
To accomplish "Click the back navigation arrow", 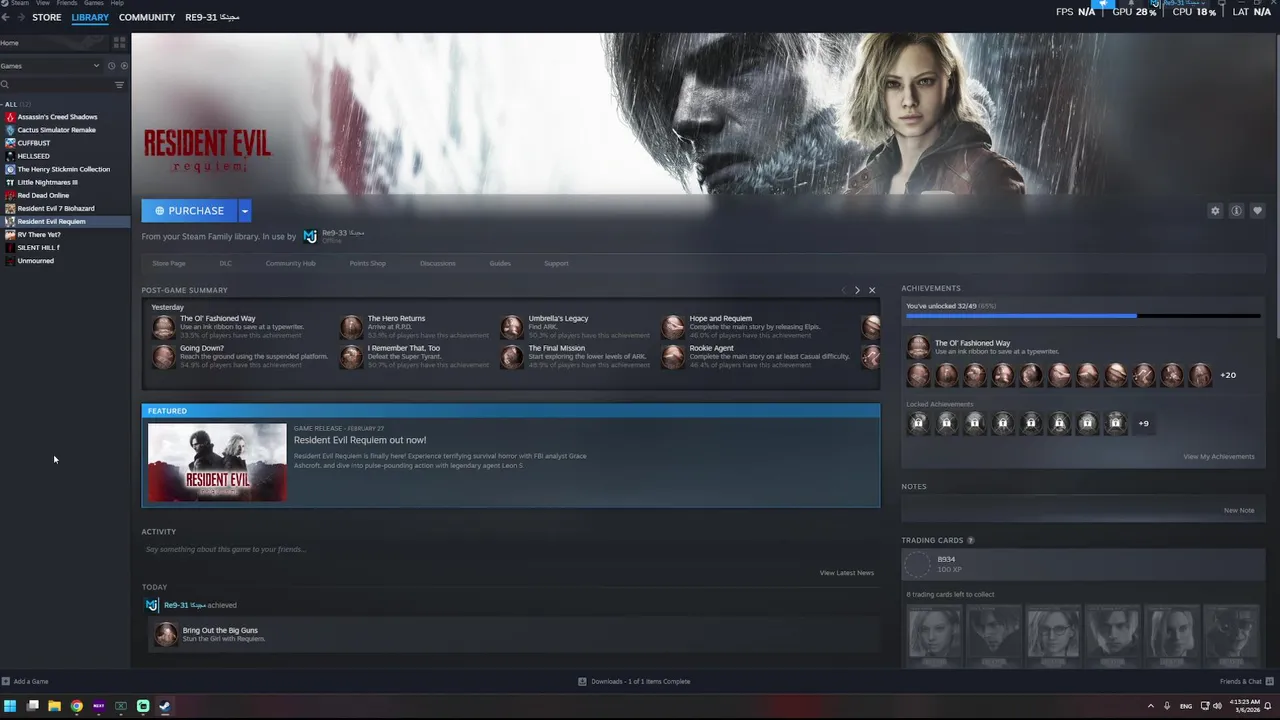I will [6, 17].
